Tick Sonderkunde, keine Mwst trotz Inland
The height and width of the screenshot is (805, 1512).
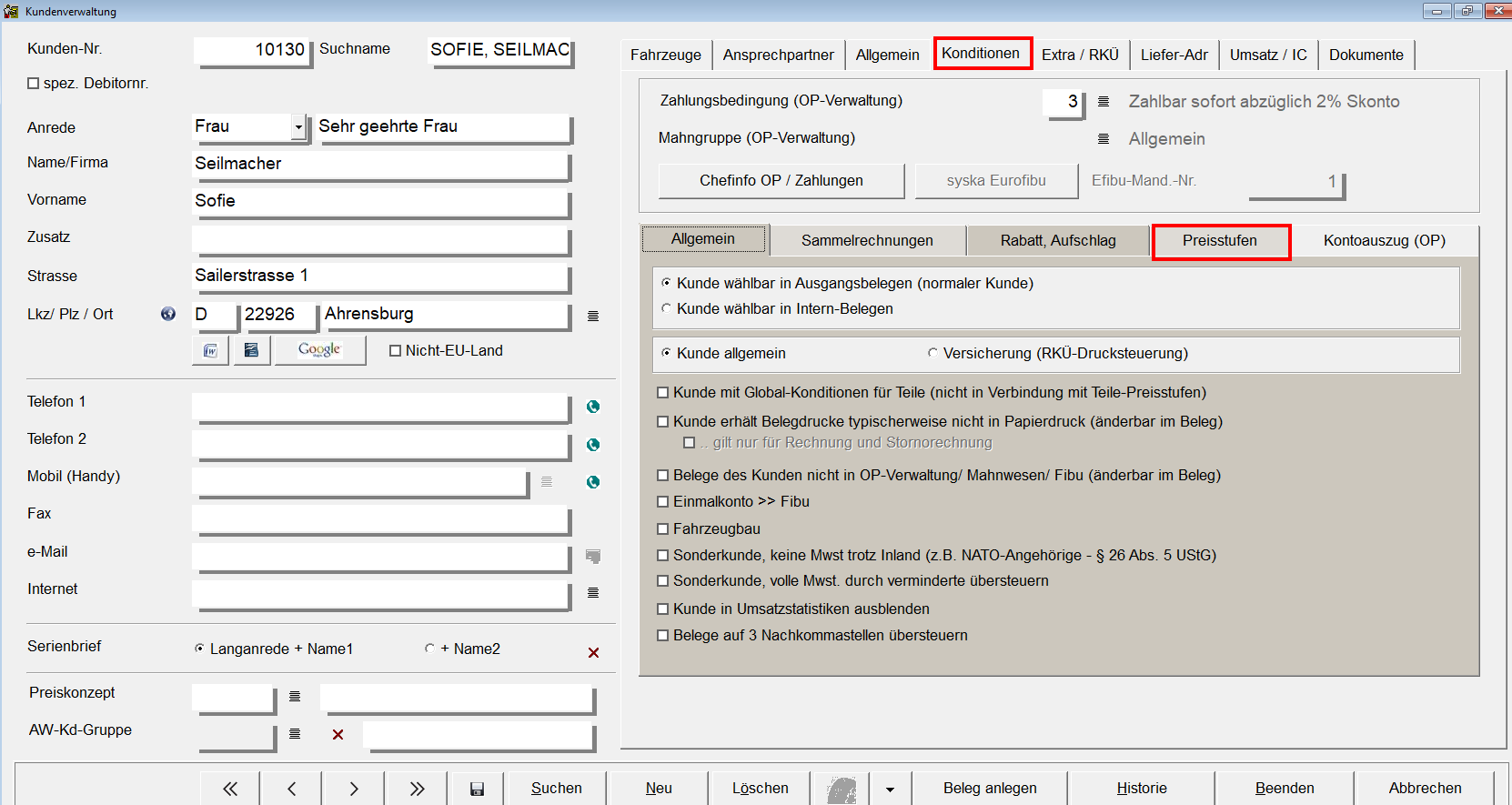pos(663,556)
